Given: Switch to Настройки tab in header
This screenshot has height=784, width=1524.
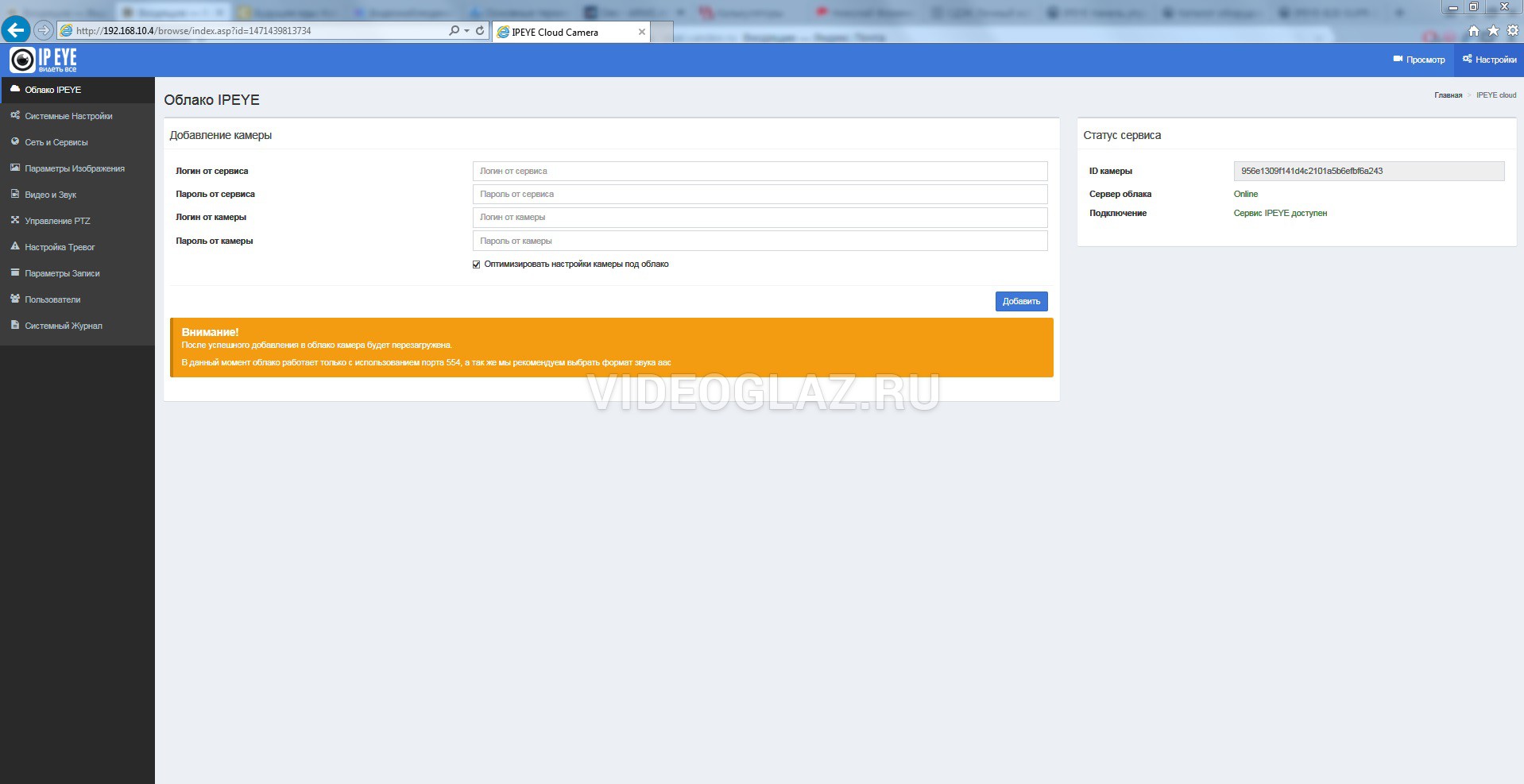Looking at the screenshot, I should point(1489,60).
